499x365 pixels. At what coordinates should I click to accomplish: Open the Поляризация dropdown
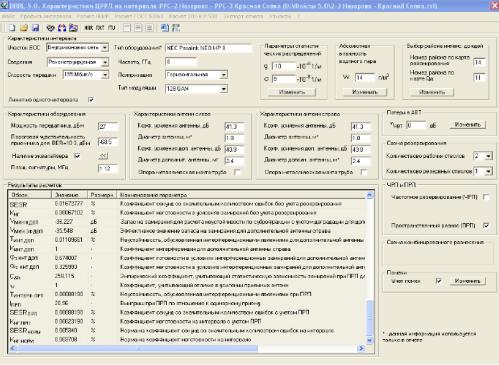[x=224, y=75]
